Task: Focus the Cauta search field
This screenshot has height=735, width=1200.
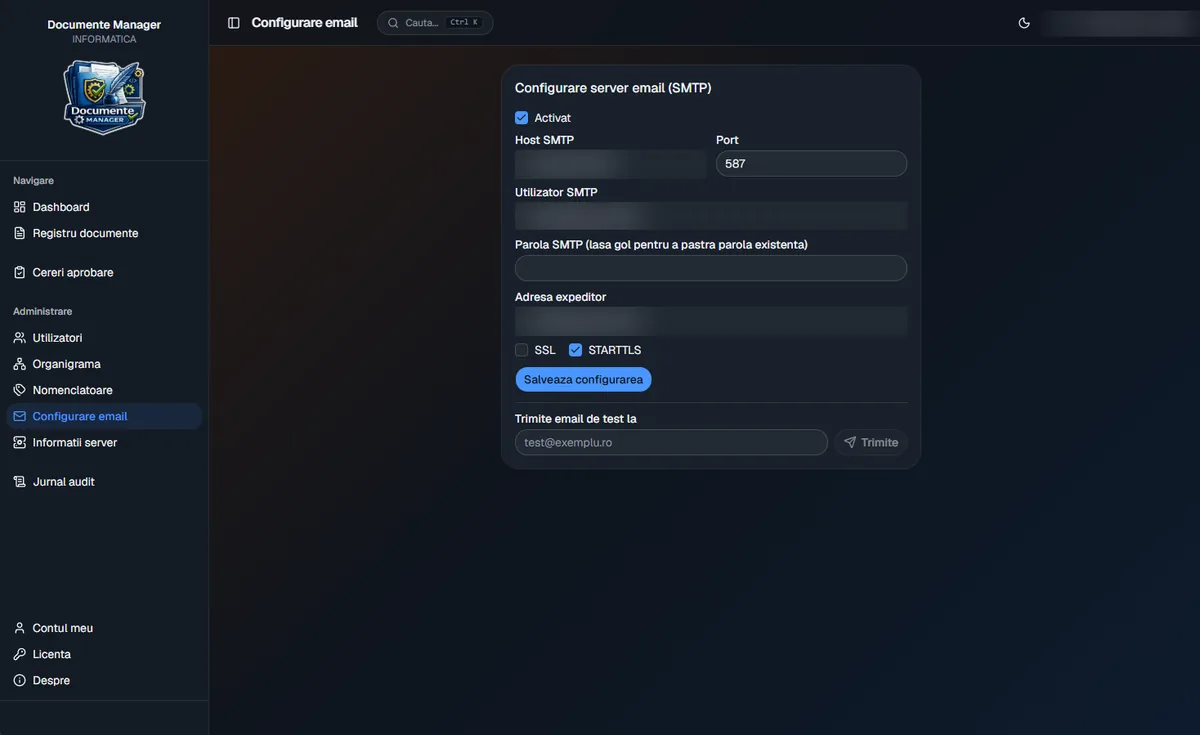Action: [435, 23]
